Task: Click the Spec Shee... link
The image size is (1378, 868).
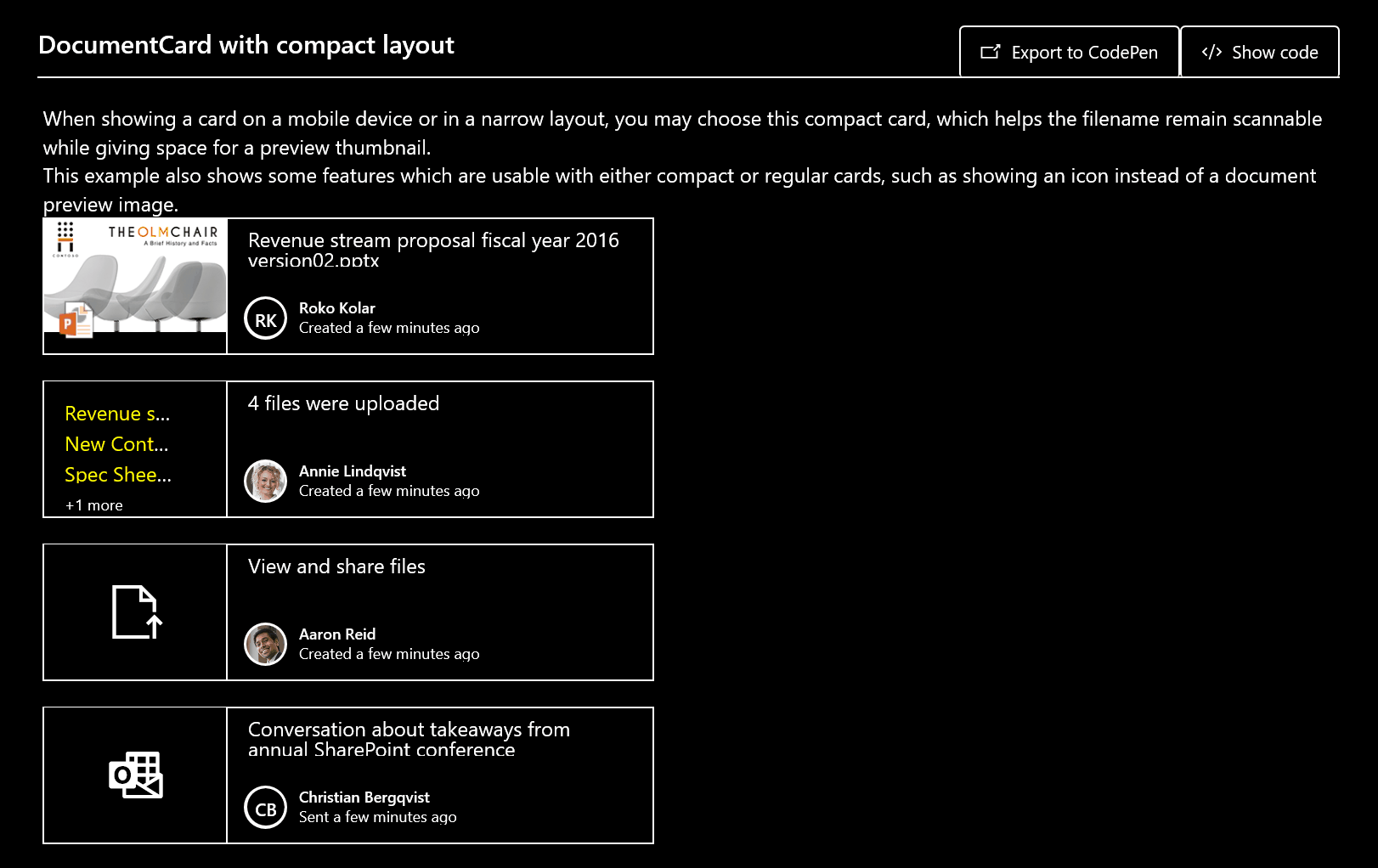Action: 118,475
